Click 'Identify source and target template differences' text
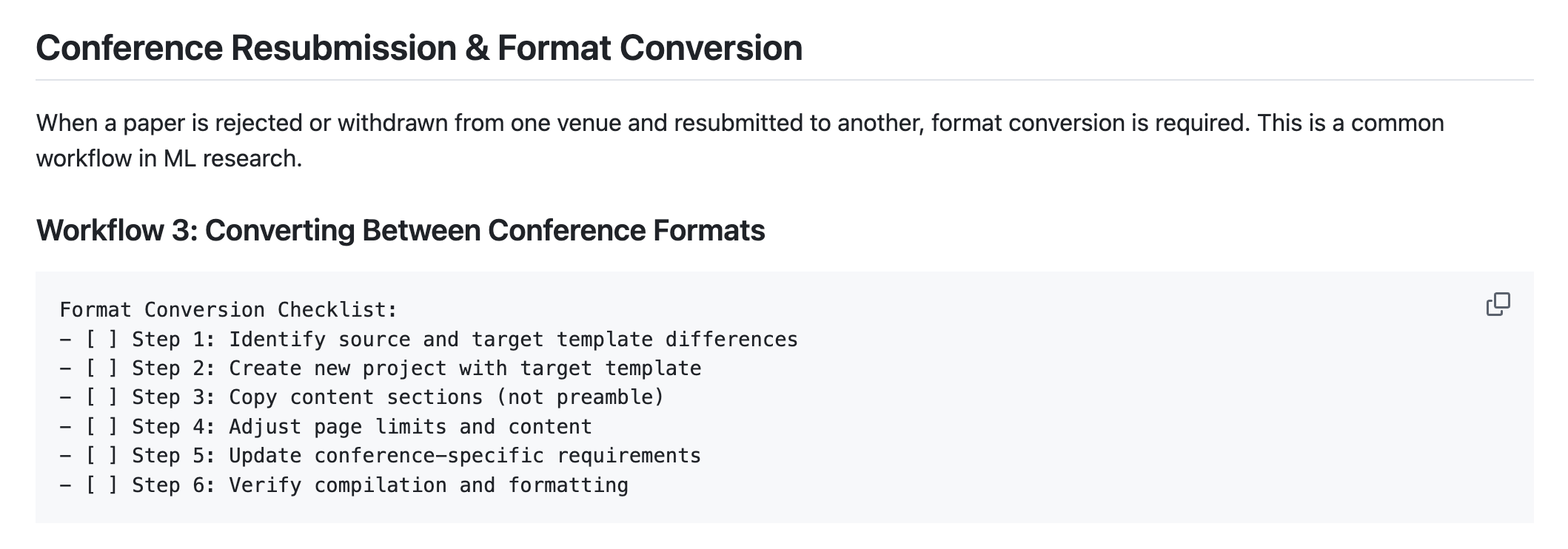The width and height of the screenshot is (1568, 549). click(512, 340)
